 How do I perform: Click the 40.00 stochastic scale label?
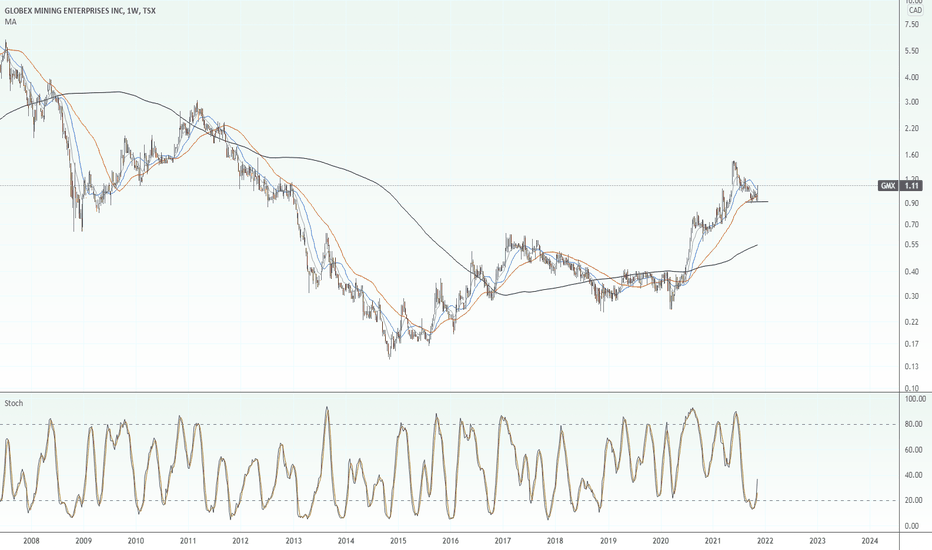[913, 475]
